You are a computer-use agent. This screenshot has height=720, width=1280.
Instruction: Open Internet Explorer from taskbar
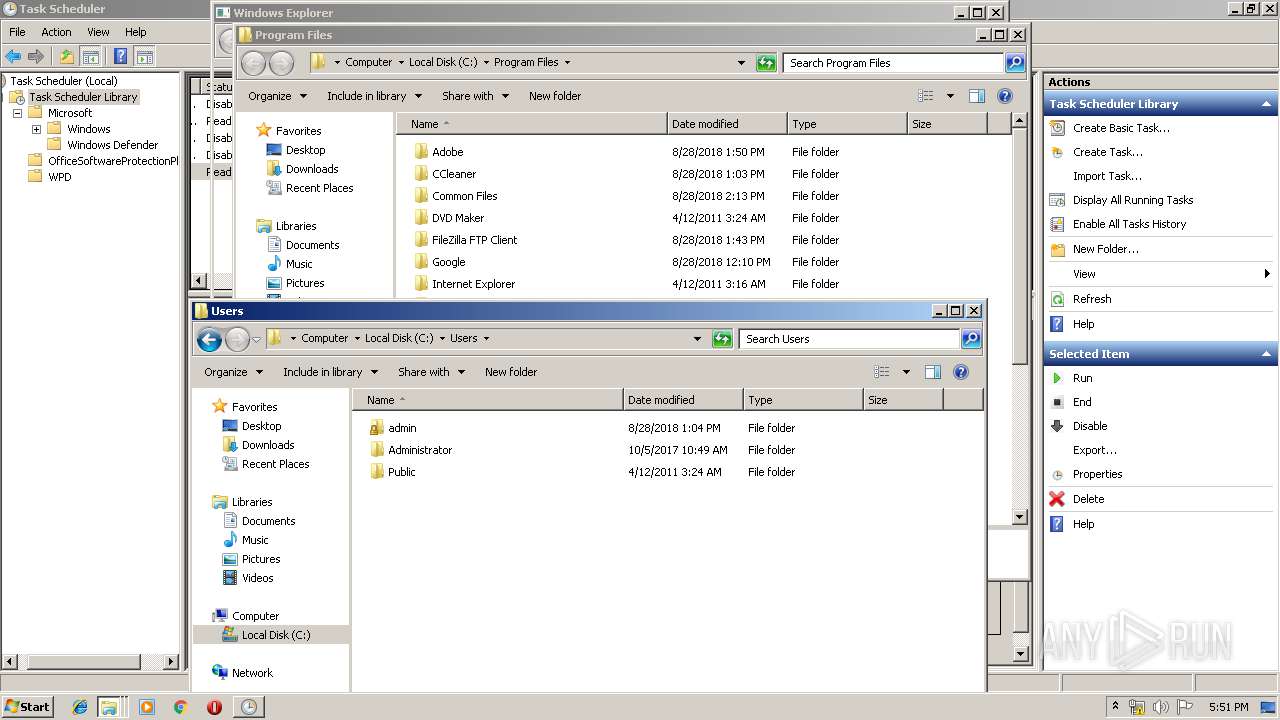coord(80,707)
